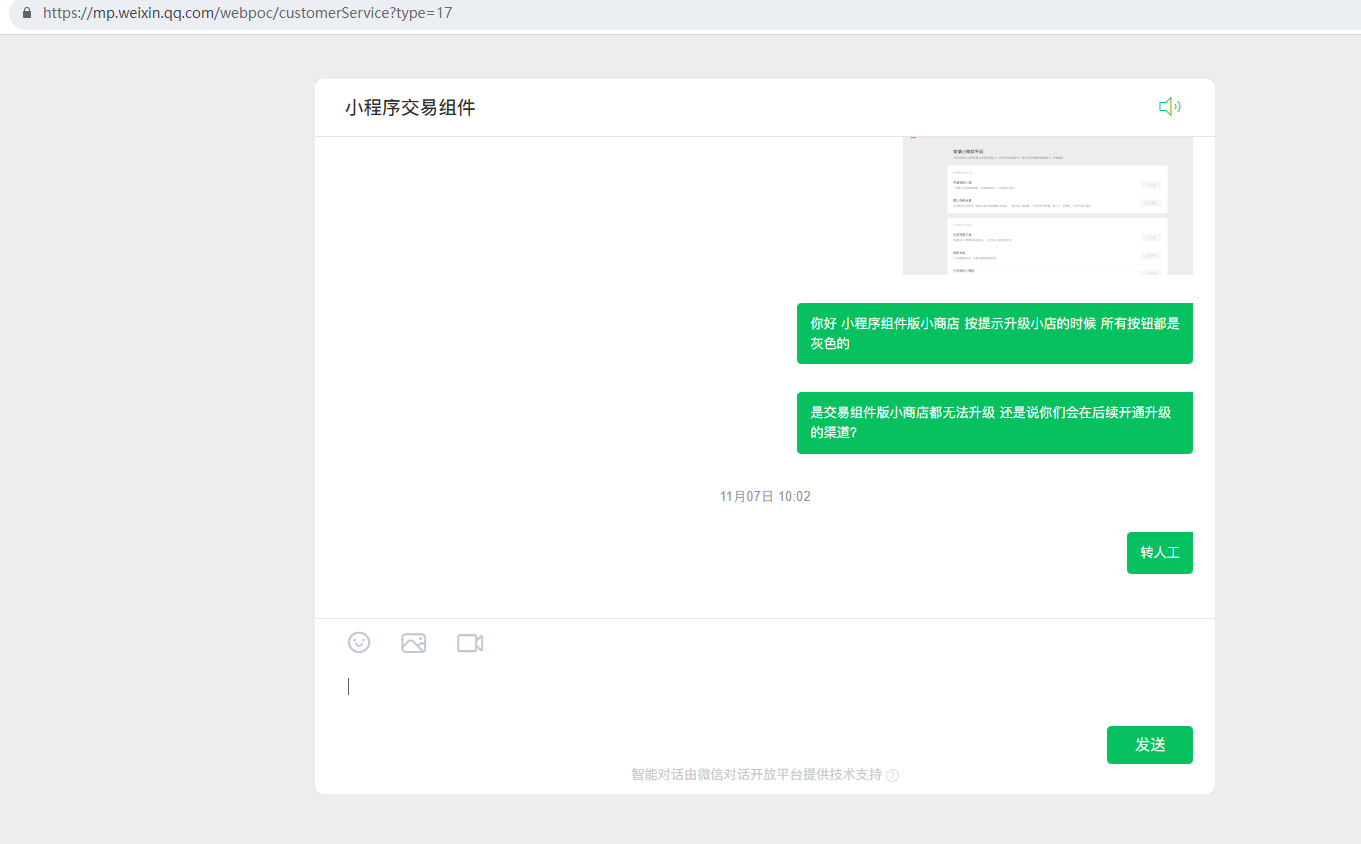Image resolution: width=1361 pixels, height=844 pixels.
Task: Click the lock icon in address bar
Action: pyautogui.click(x=26, y=14)
